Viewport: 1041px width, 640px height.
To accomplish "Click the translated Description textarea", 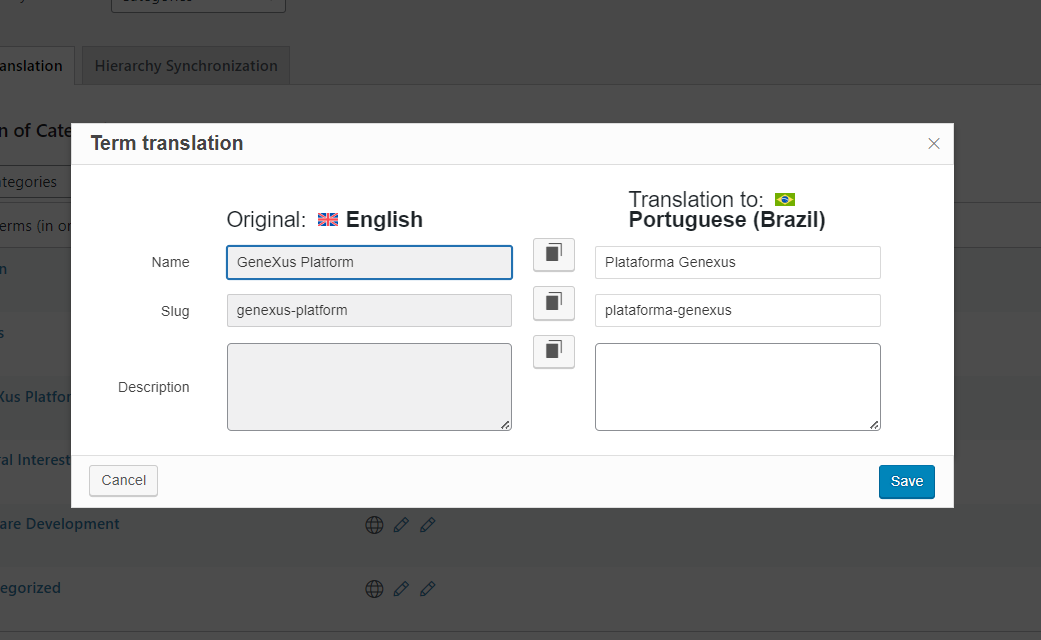I will [738, 387].
